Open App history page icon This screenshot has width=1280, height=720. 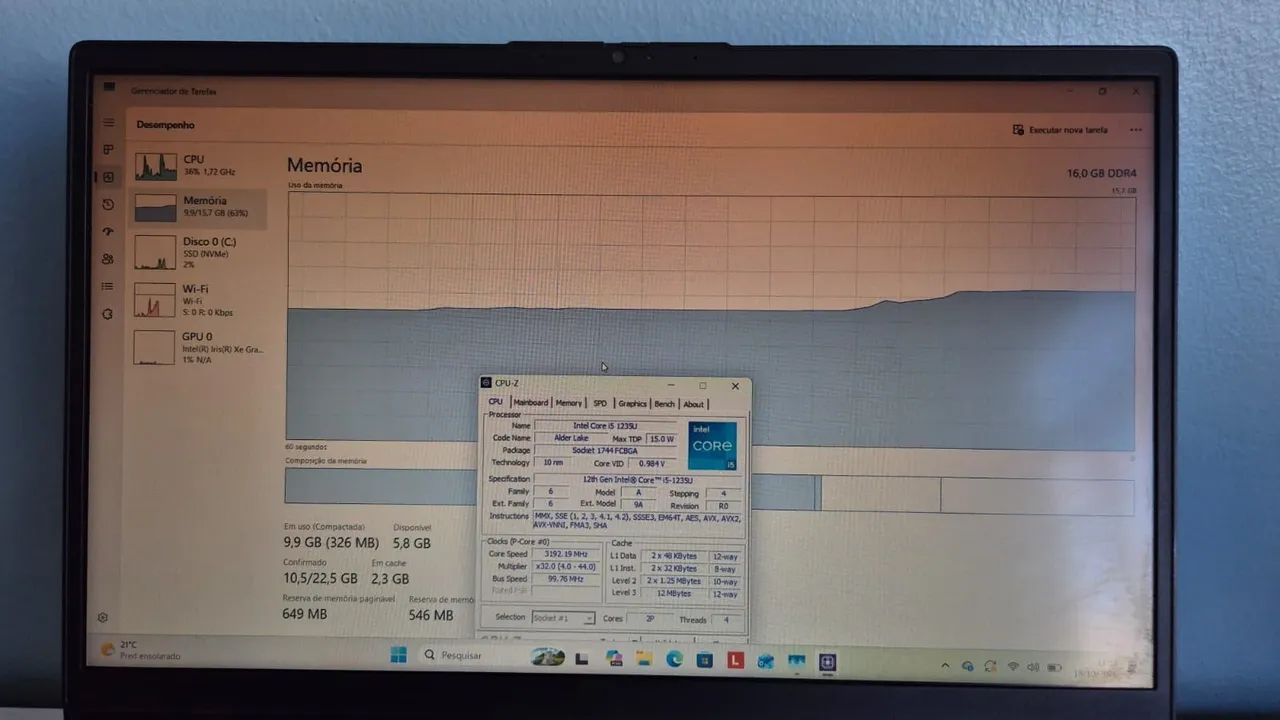click(108, 204)
